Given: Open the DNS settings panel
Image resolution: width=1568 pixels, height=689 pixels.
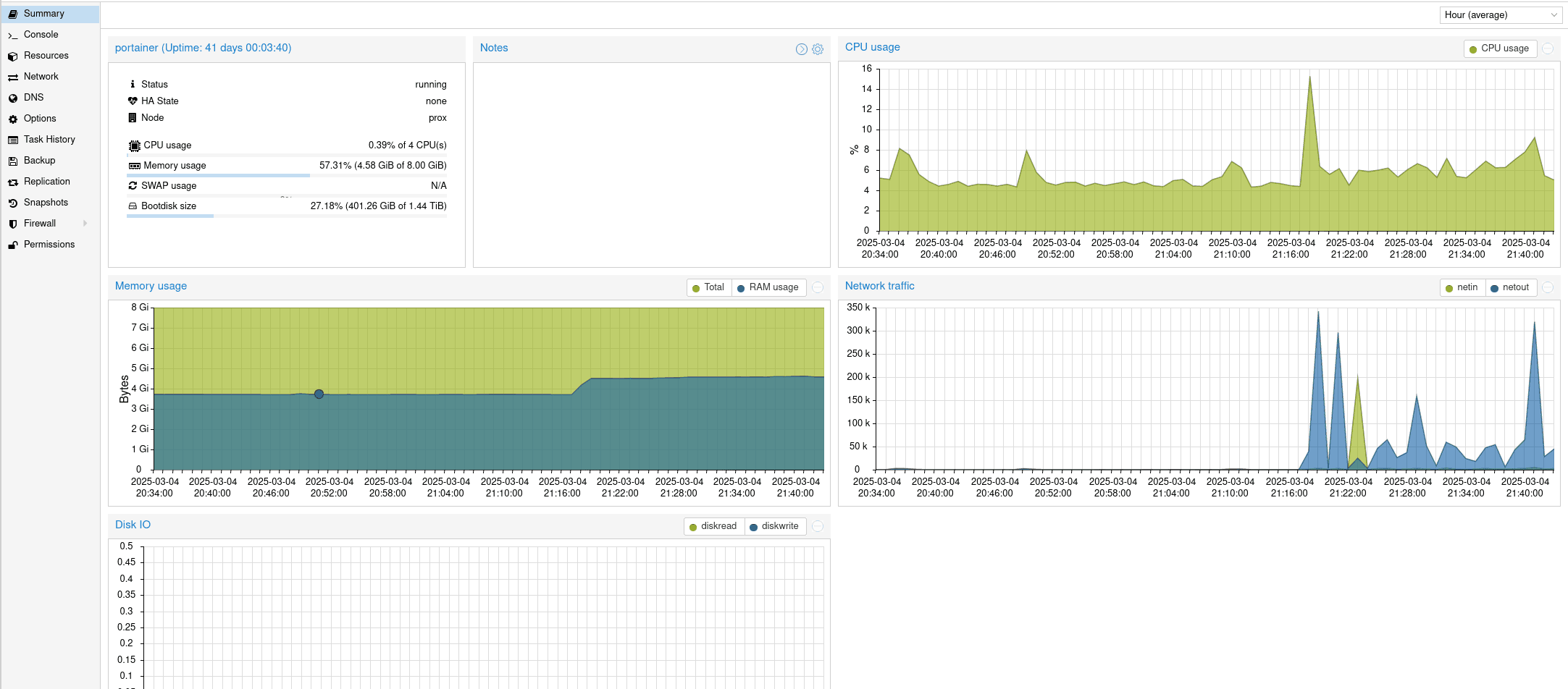Looking at the screenshot, I should pyautogui.click(x=33, y=97).
